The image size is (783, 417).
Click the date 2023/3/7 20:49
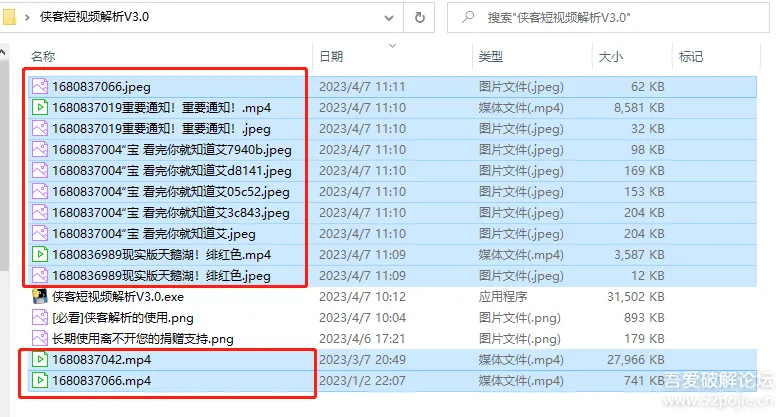click(362, 360)
